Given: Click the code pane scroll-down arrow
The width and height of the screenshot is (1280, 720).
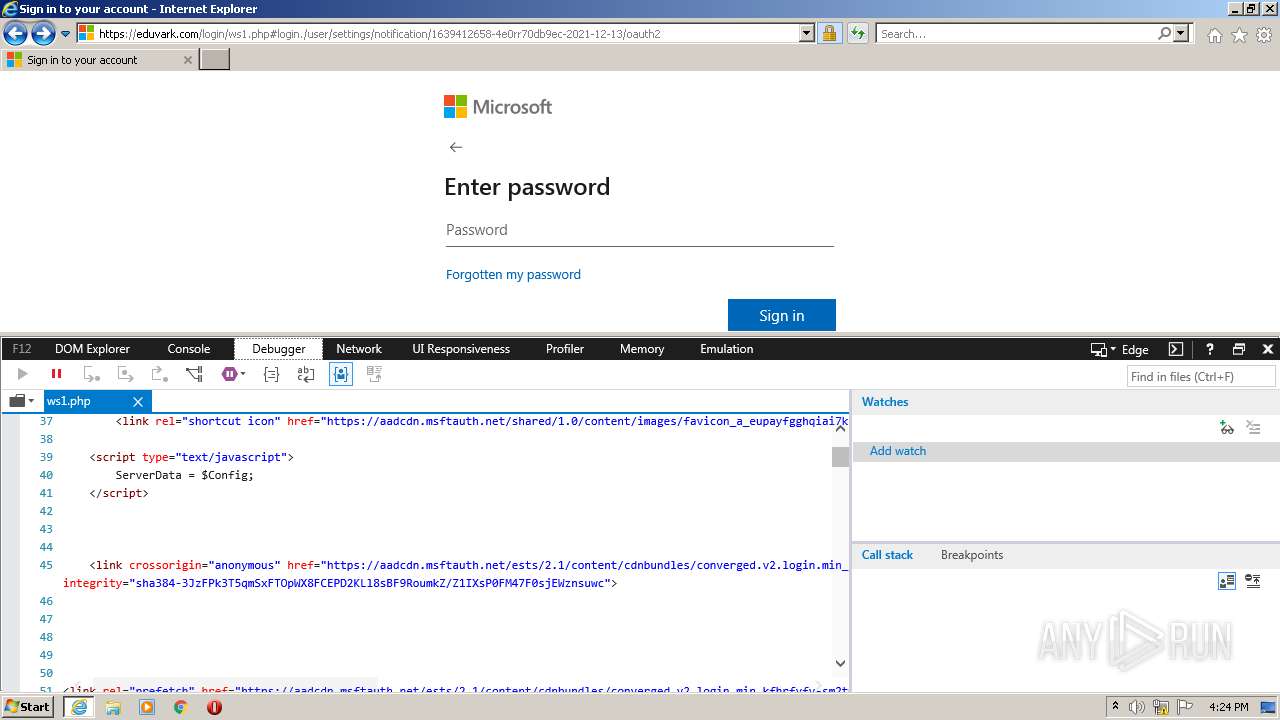Looking at the screenshot, I should pyautogui.click(x=840, y=663).
